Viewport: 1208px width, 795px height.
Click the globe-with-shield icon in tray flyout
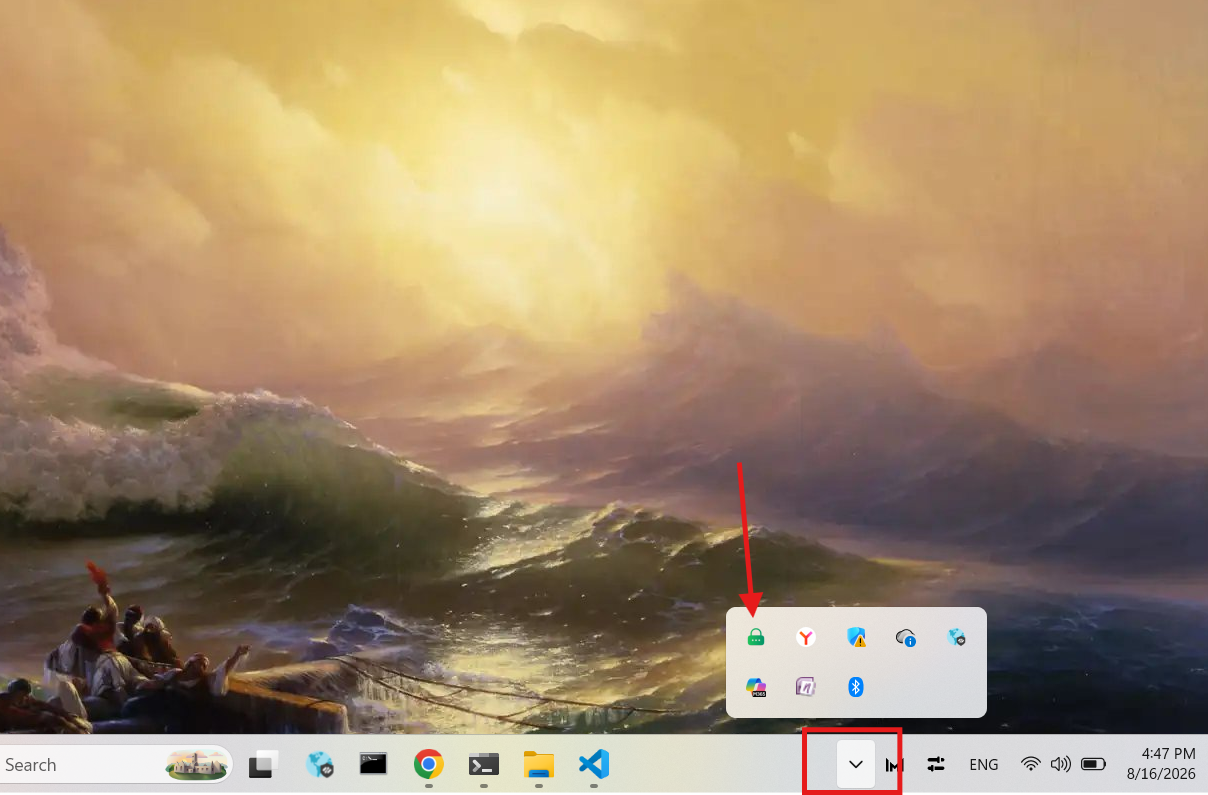click(956, 637)
